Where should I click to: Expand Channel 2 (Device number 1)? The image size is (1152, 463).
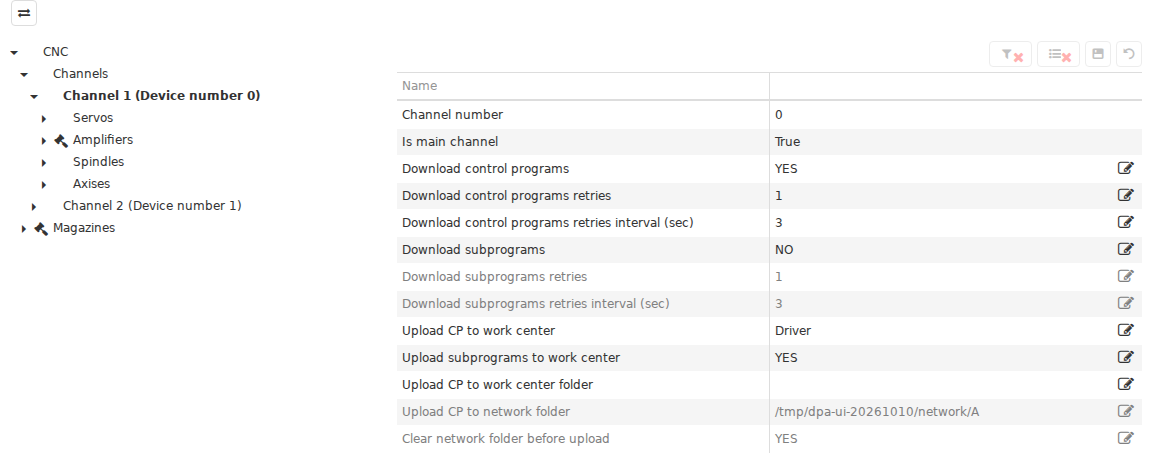tap(34, 207)
